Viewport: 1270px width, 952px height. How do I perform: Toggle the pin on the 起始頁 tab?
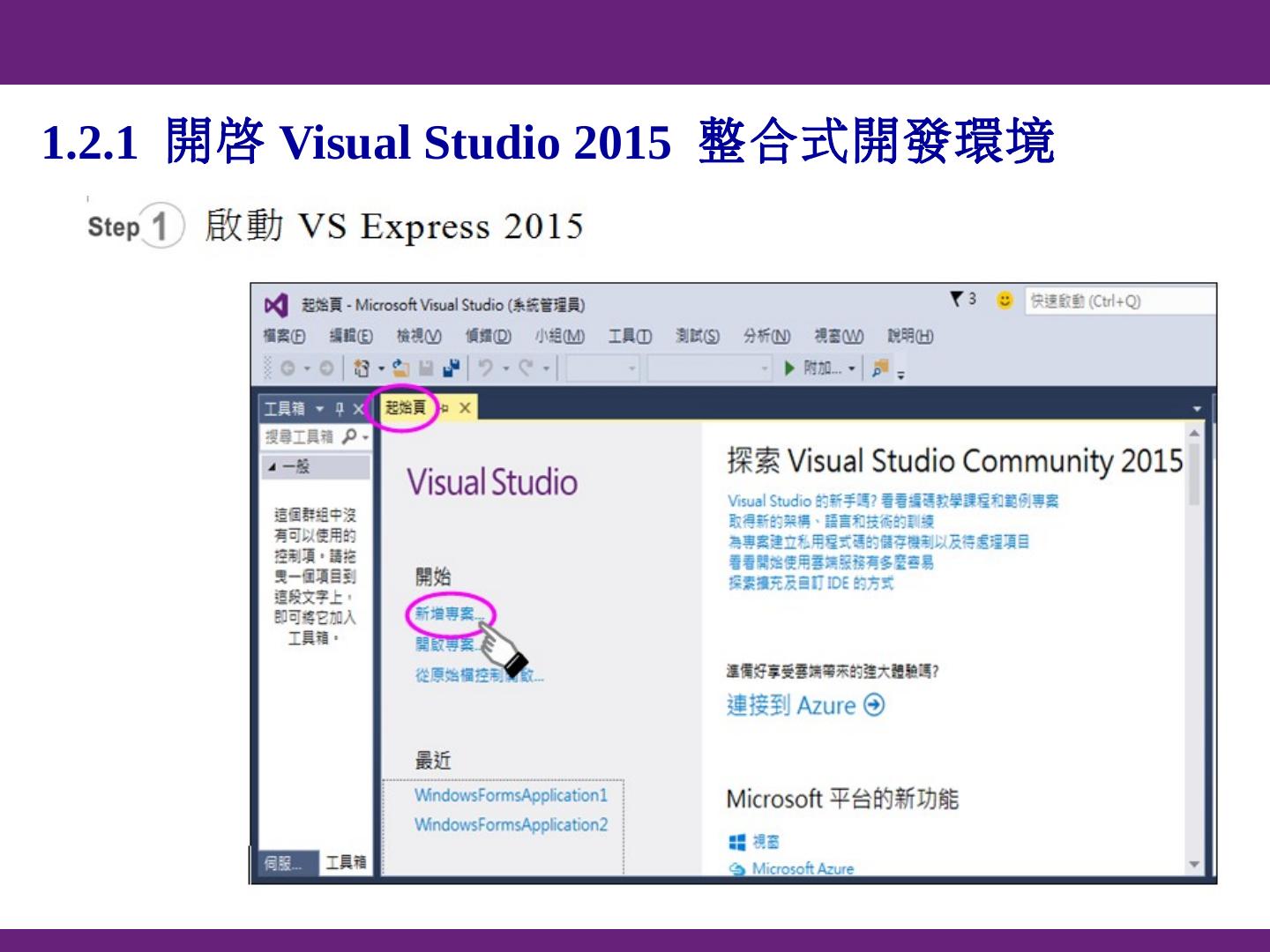click(x=444, y=408)
